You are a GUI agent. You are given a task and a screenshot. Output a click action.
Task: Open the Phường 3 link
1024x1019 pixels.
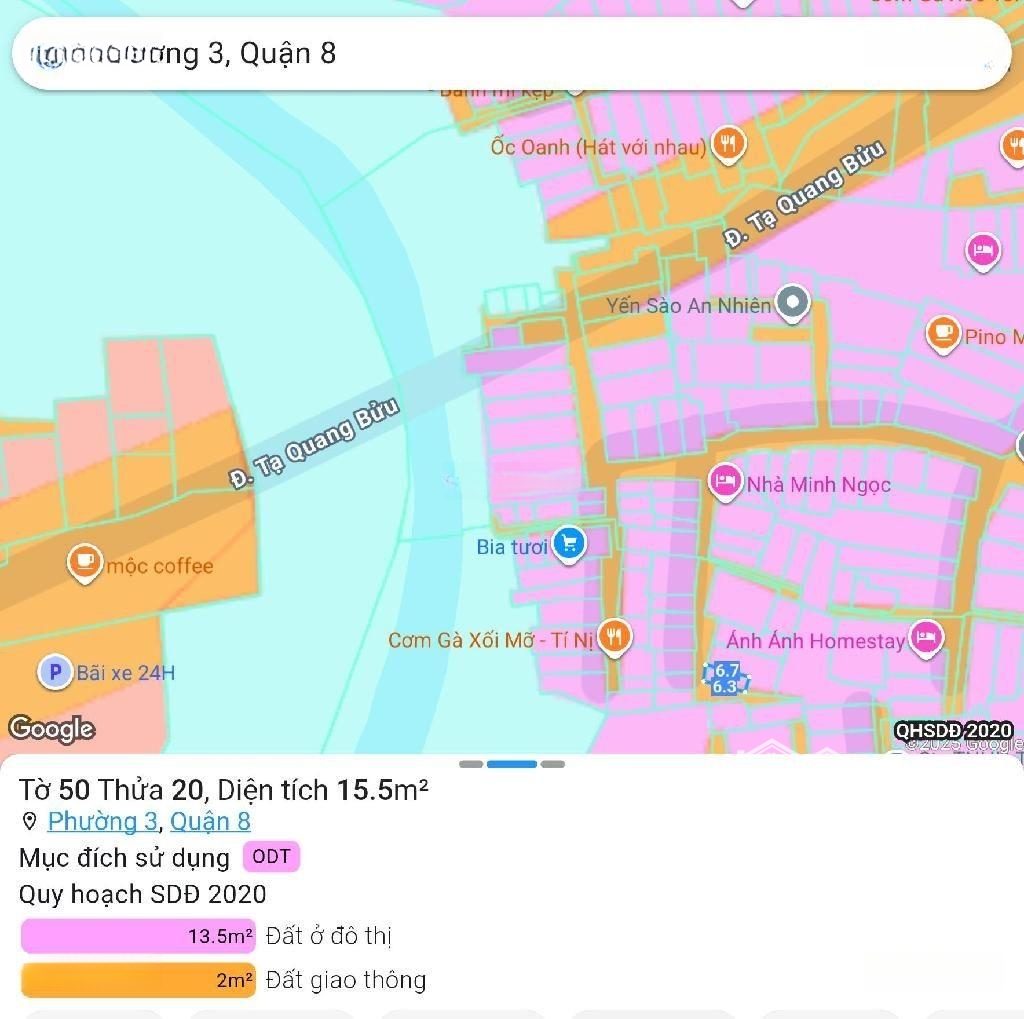click(x=102, y=822)
